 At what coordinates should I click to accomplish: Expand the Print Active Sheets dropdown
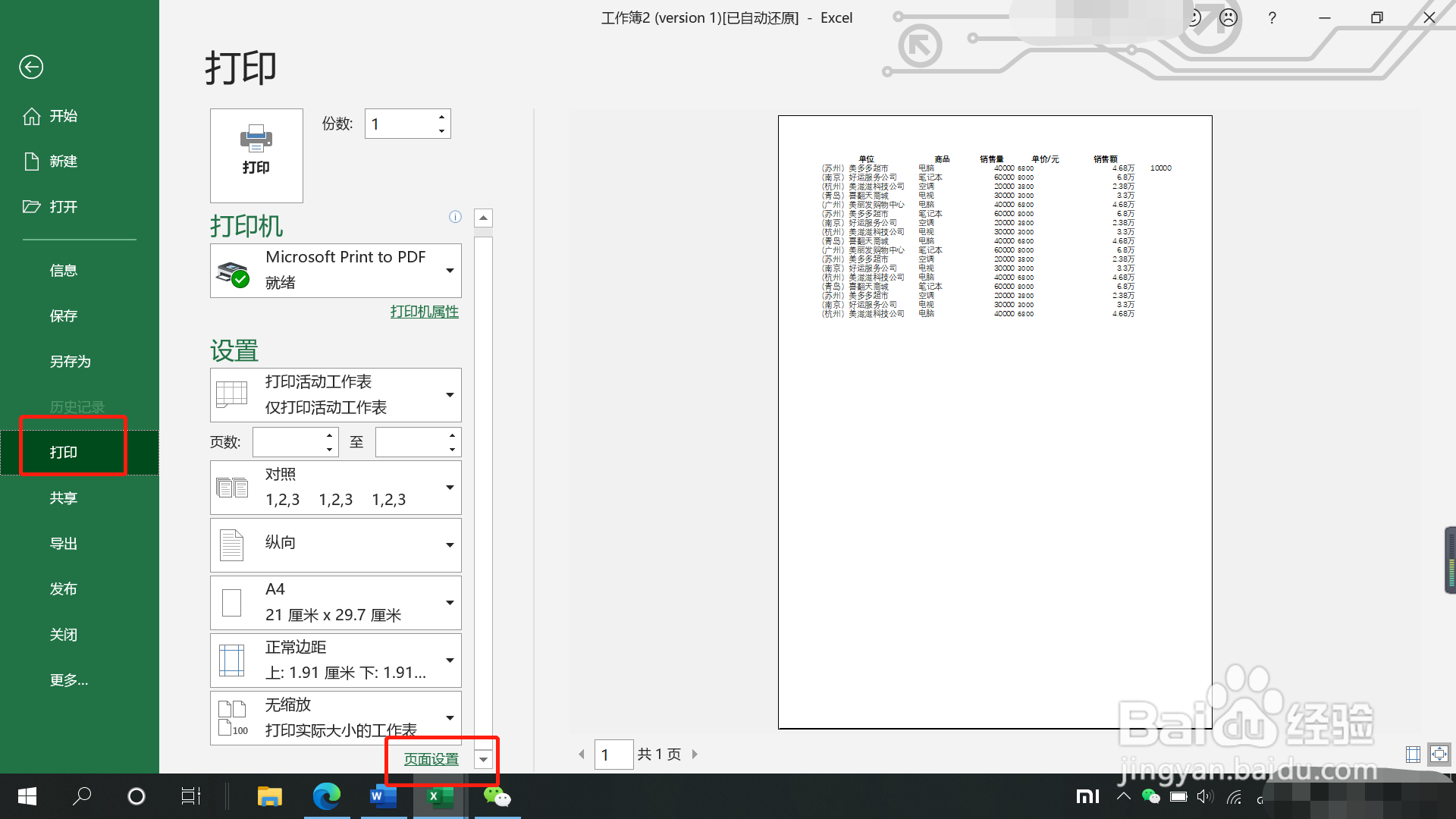tap(336, 394)
